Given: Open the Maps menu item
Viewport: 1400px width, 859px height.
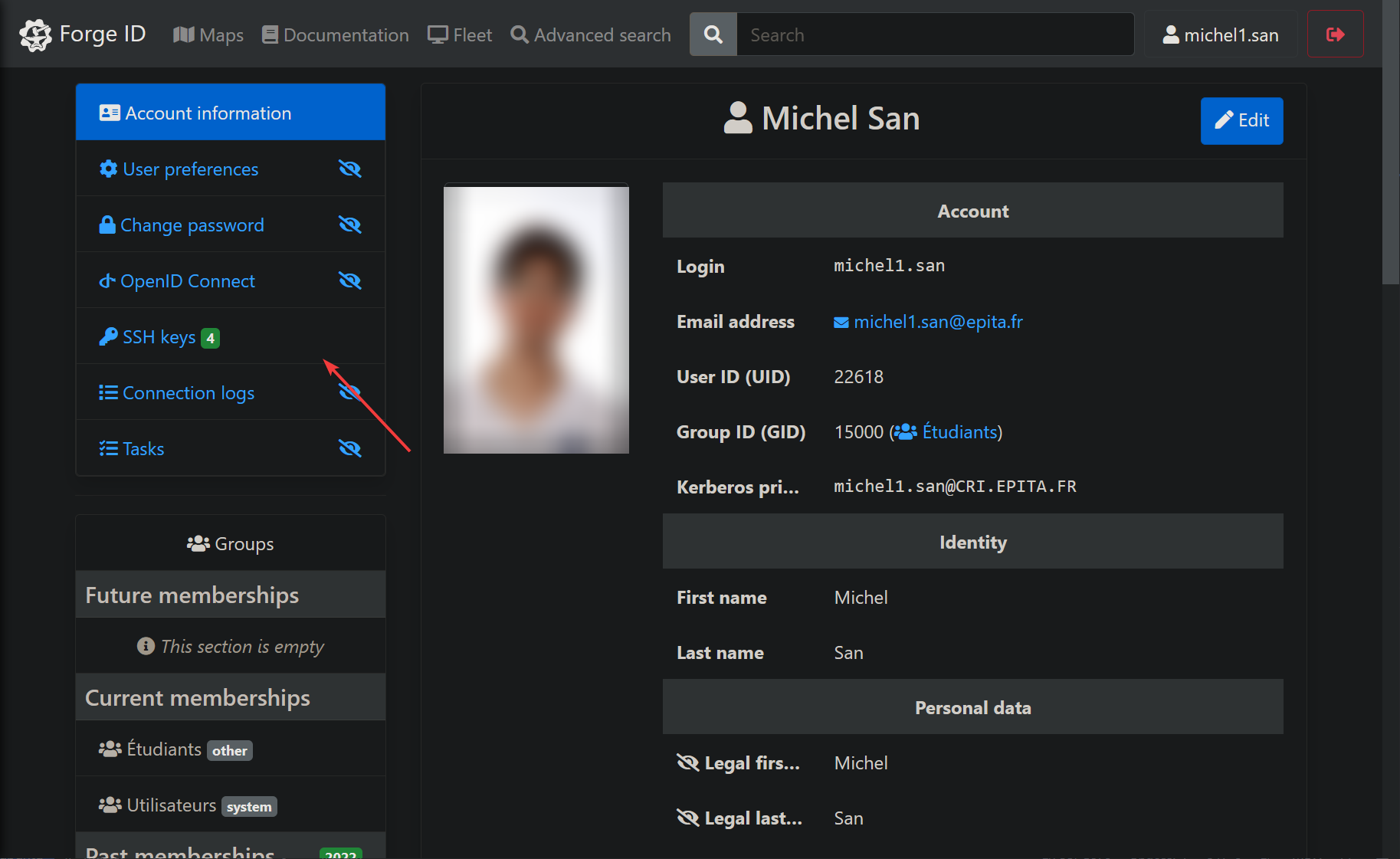Looking at the screenshot, I should 208,35.
